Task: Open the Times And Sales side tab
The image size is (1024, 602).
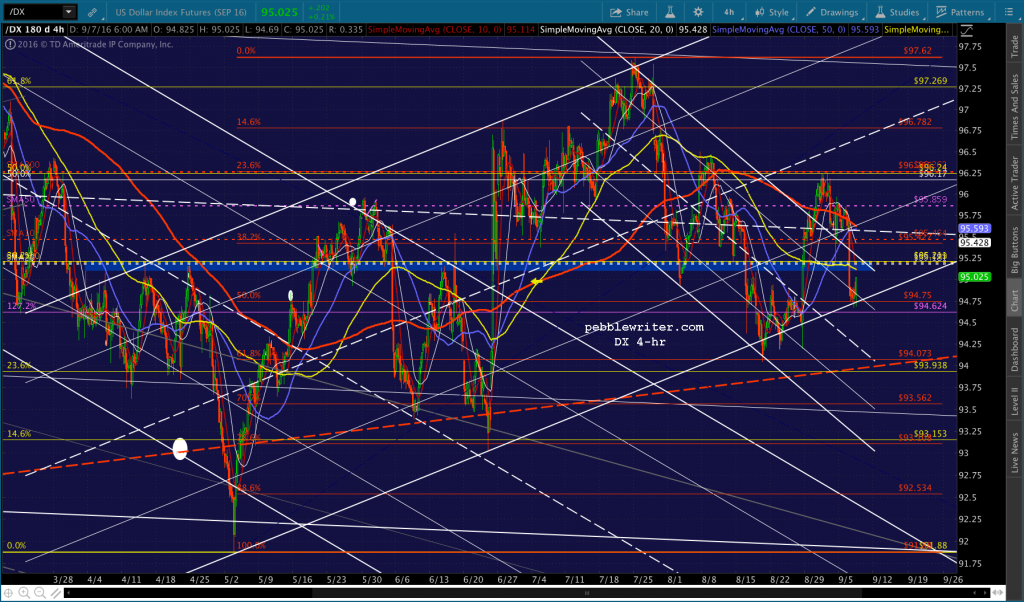Action: (x=1015, y=106)
